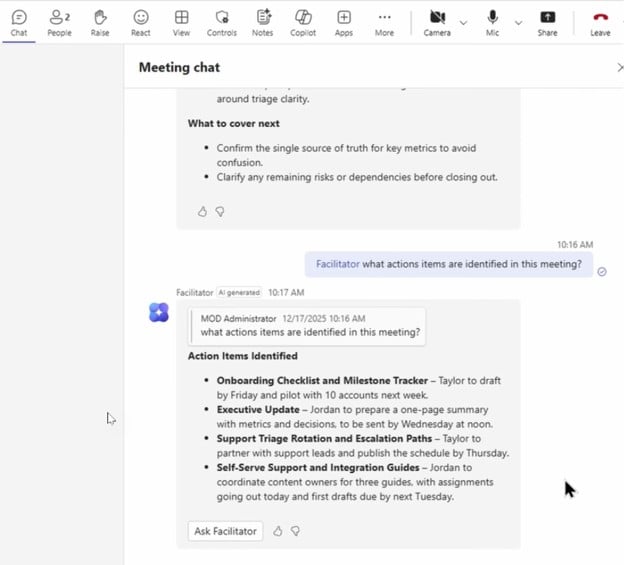
Task: Click the Facilitator mention link in message
Action: click(x=337, y=264)
